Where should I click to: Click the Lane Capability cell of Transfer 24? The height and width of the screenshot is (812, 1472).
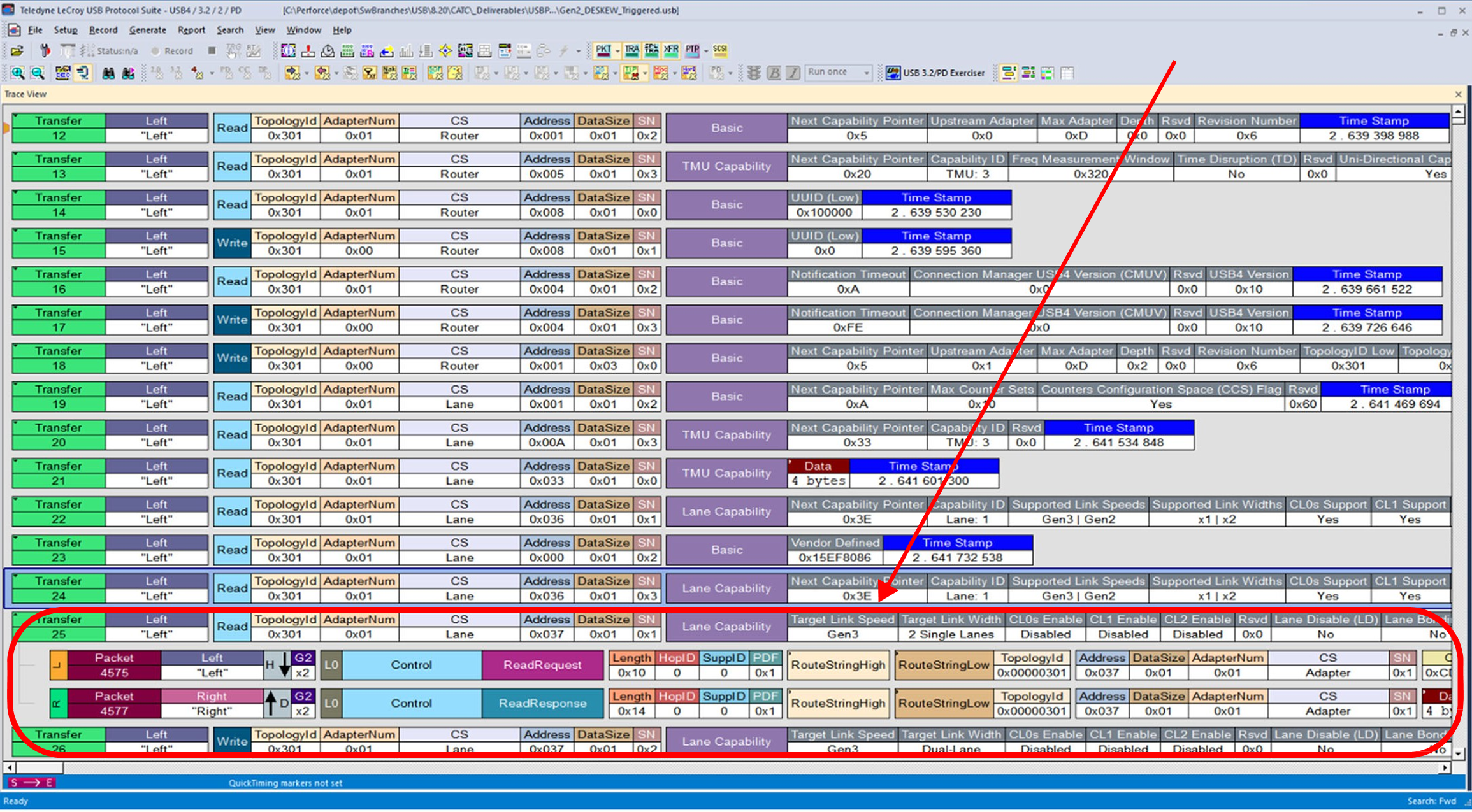pyautogui.click(x=726, y=588)
